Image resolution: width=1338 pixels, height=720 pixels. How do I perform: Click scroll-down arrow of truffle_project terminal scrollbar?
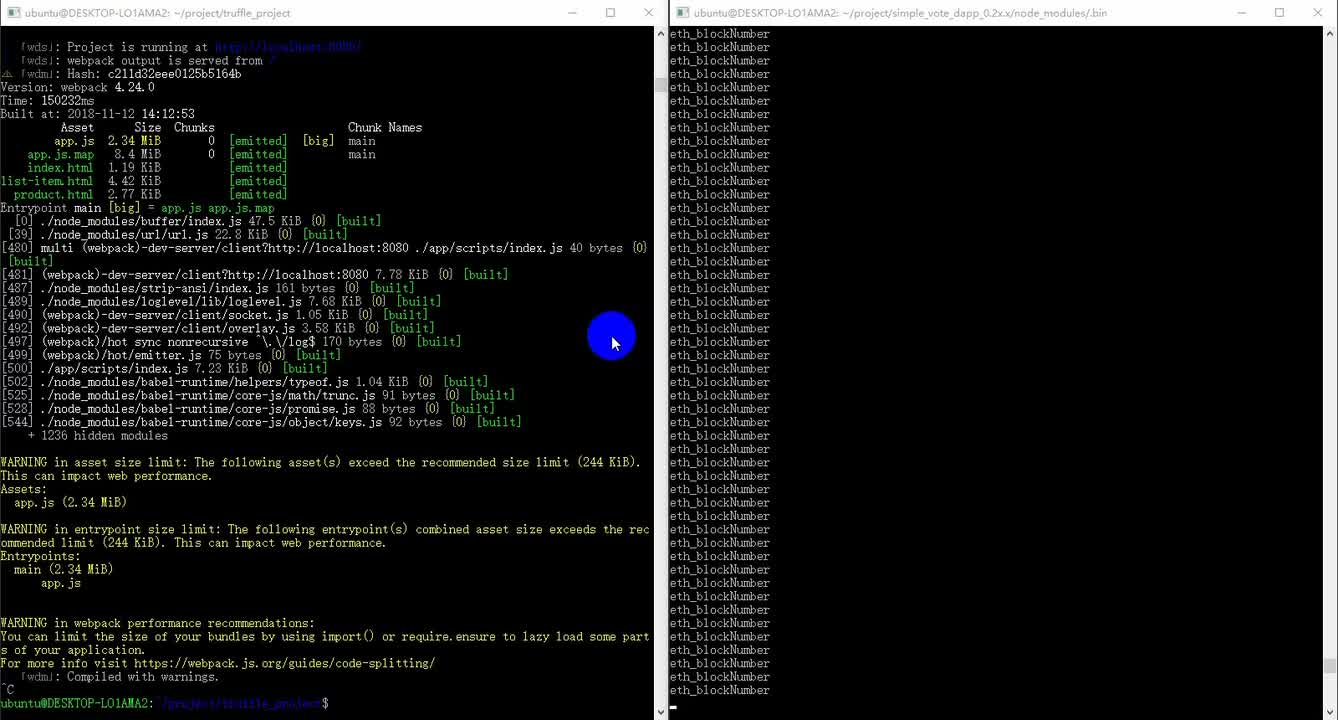(660, 712)
